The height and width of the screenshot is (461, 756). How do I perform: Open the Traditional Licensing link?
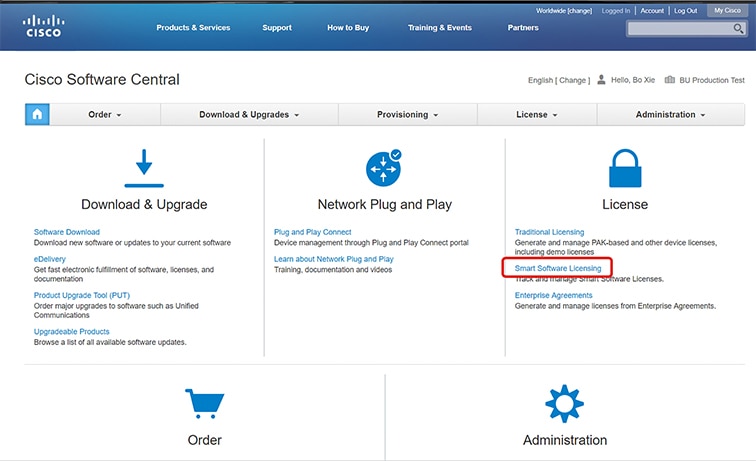(549, 232)
